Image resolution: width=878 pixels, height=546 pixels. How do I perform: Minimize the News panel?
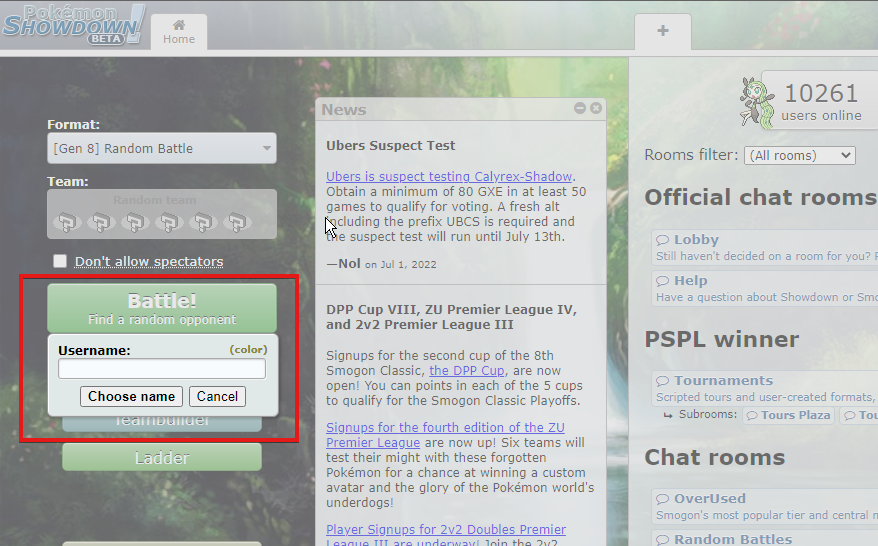click(x=580, y=108)
